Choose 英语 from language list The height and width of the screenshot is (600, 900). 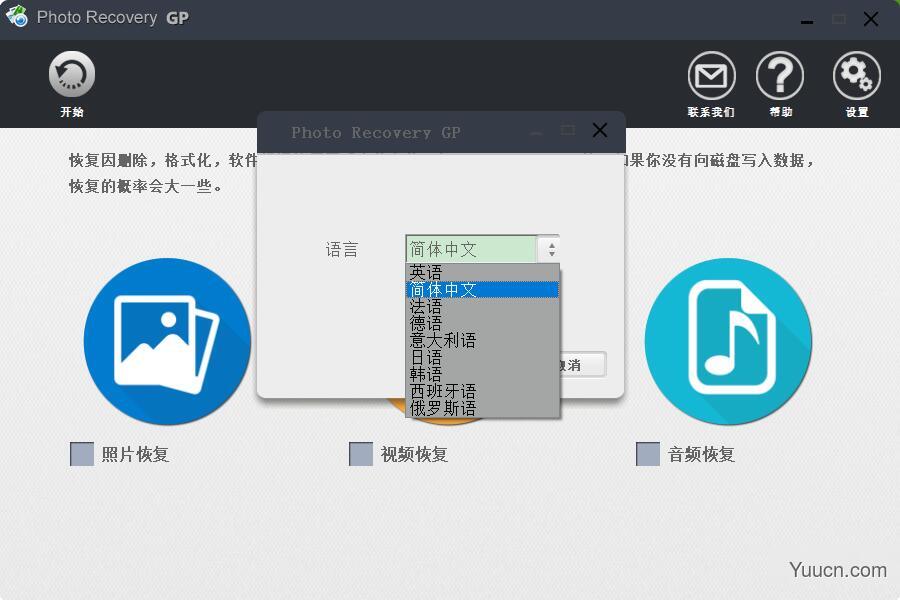tap(482, 272)
